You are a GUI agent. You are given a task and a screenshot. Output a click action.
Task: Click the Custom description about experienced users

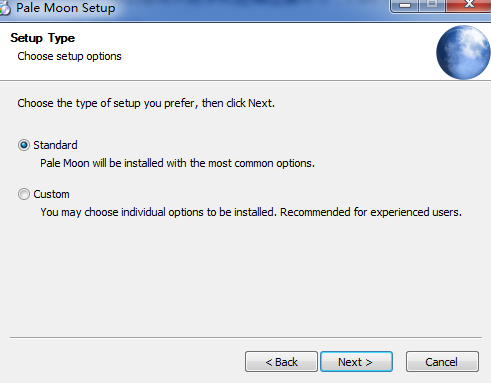(251, 212)
